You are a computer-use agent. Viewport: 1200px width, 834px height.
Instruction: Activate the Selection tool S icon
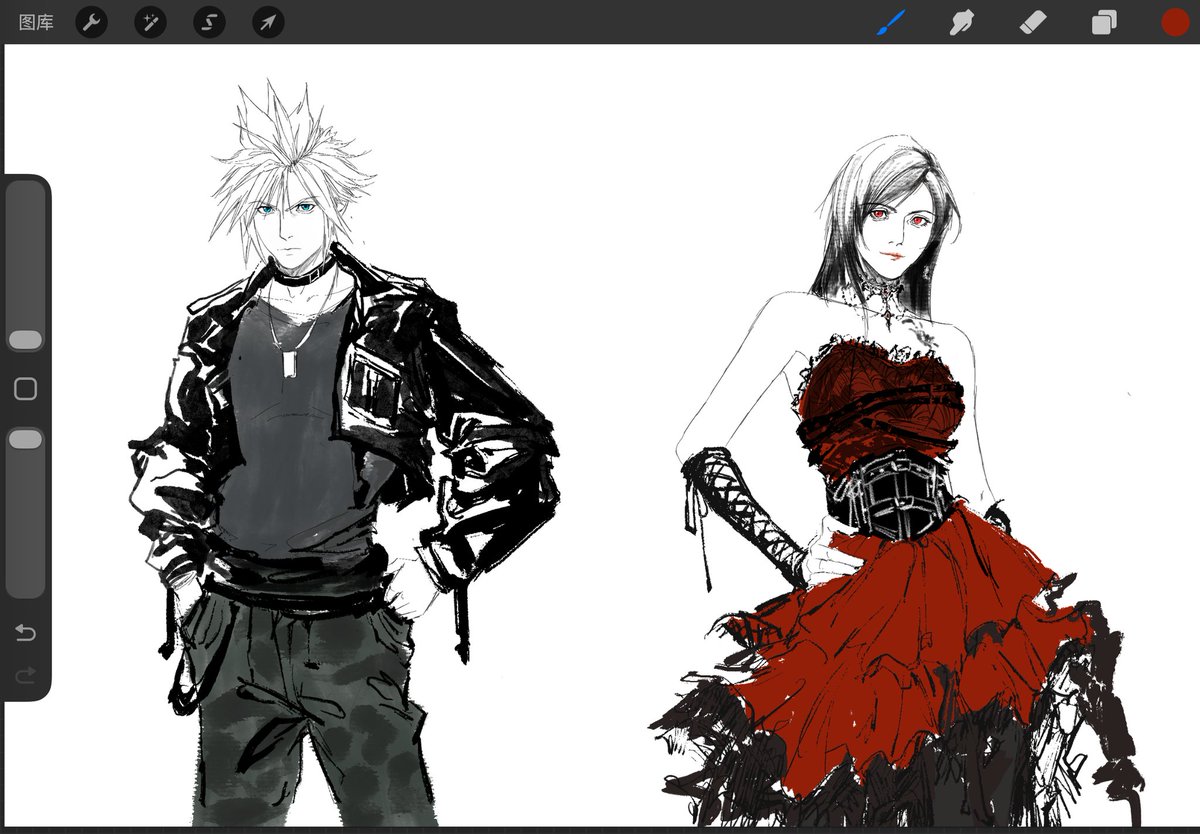point(209,22)
